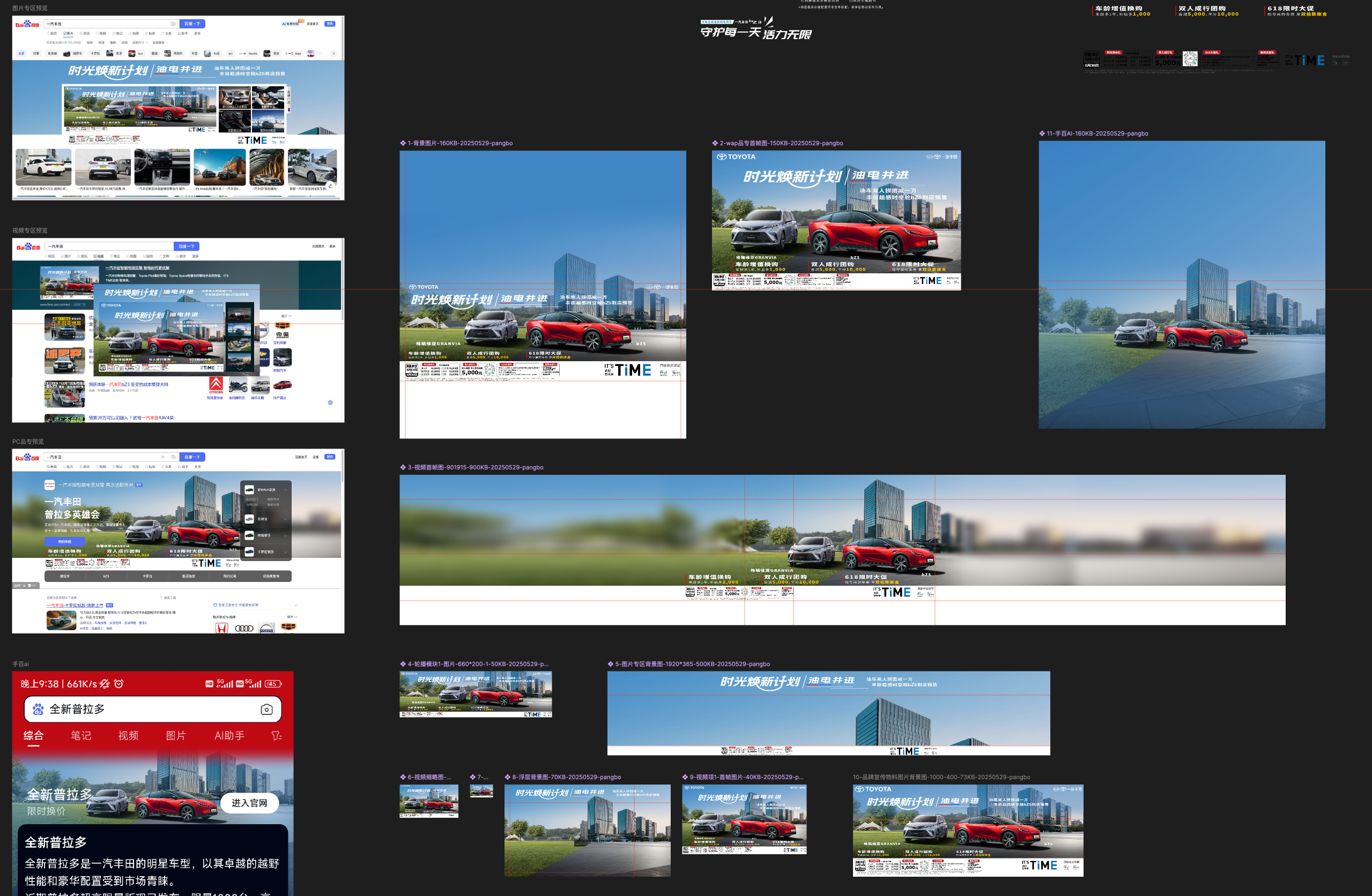
Task: Select 图片专区预览 section label
Action: [x=30, y=9]
